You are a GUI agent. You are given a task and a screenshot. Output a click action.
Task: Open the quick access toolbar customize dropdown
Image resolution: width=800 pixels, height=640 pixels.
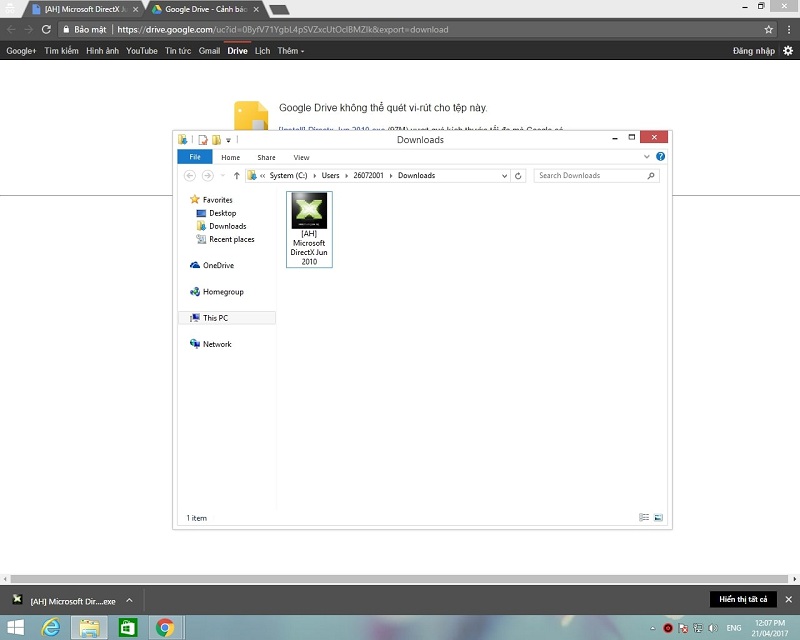(x=227, y=140)
